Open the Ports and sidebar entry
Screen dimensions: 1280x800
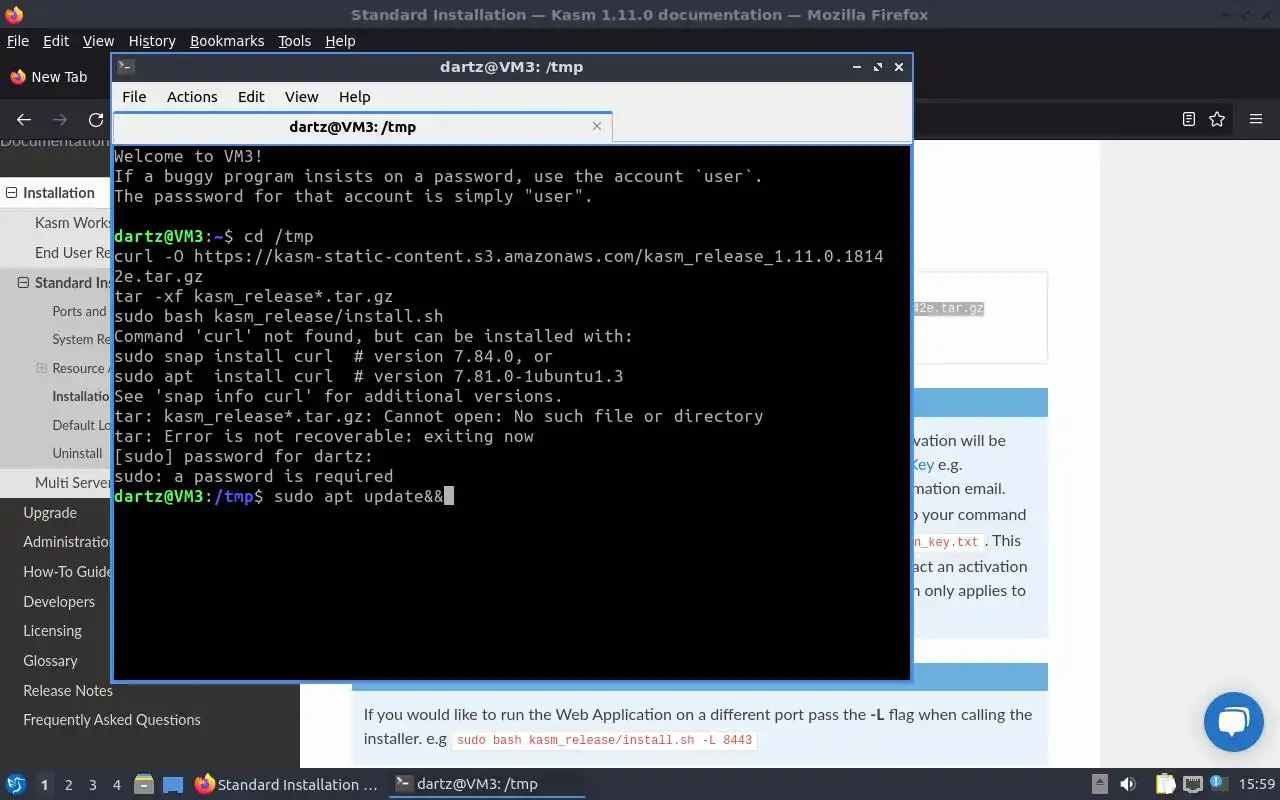80,311
